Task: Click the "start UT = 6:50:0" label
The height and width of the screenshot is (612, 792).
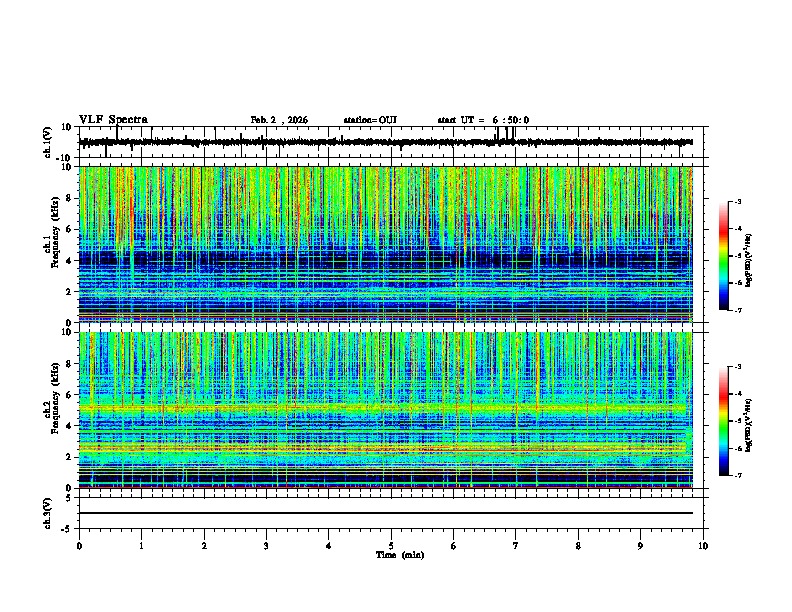Action: tap(483, 120)
